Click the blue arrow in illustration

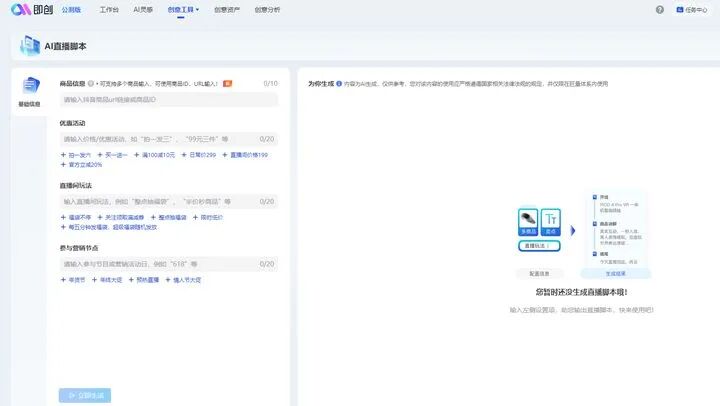[573, 231]
